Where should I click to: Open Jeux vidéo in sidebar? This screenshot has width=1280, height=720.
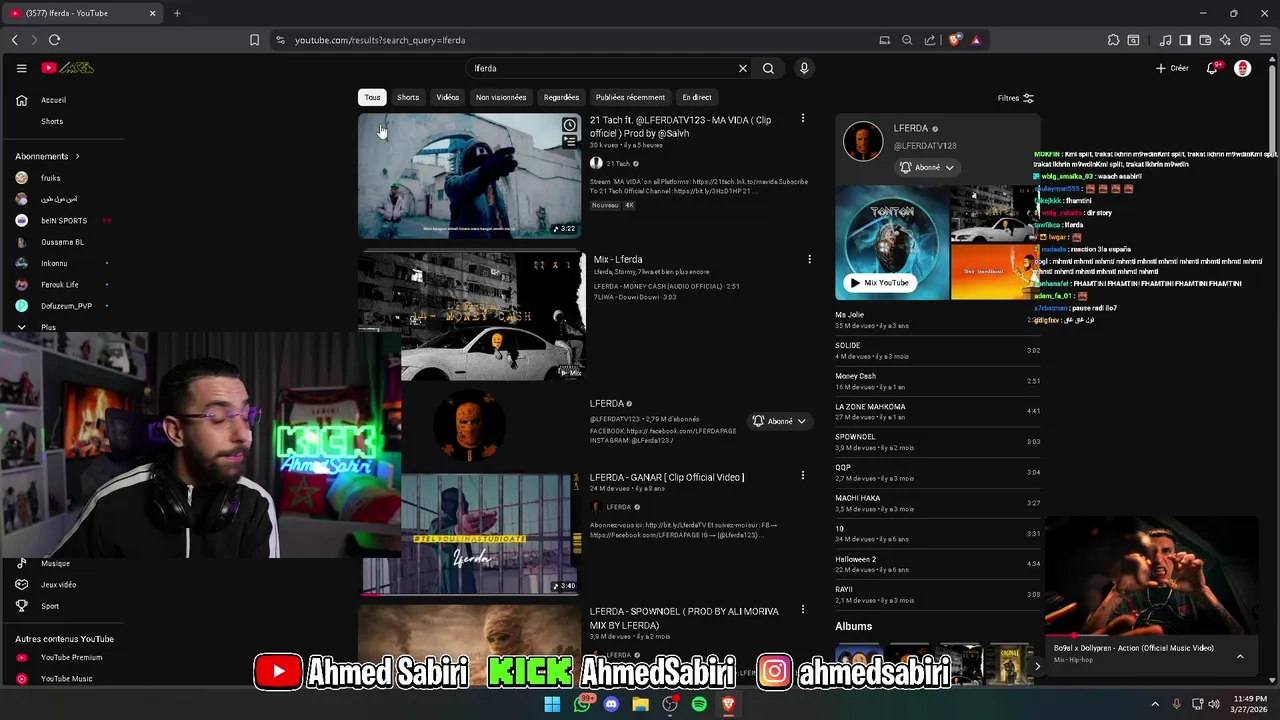click(58, 584)
